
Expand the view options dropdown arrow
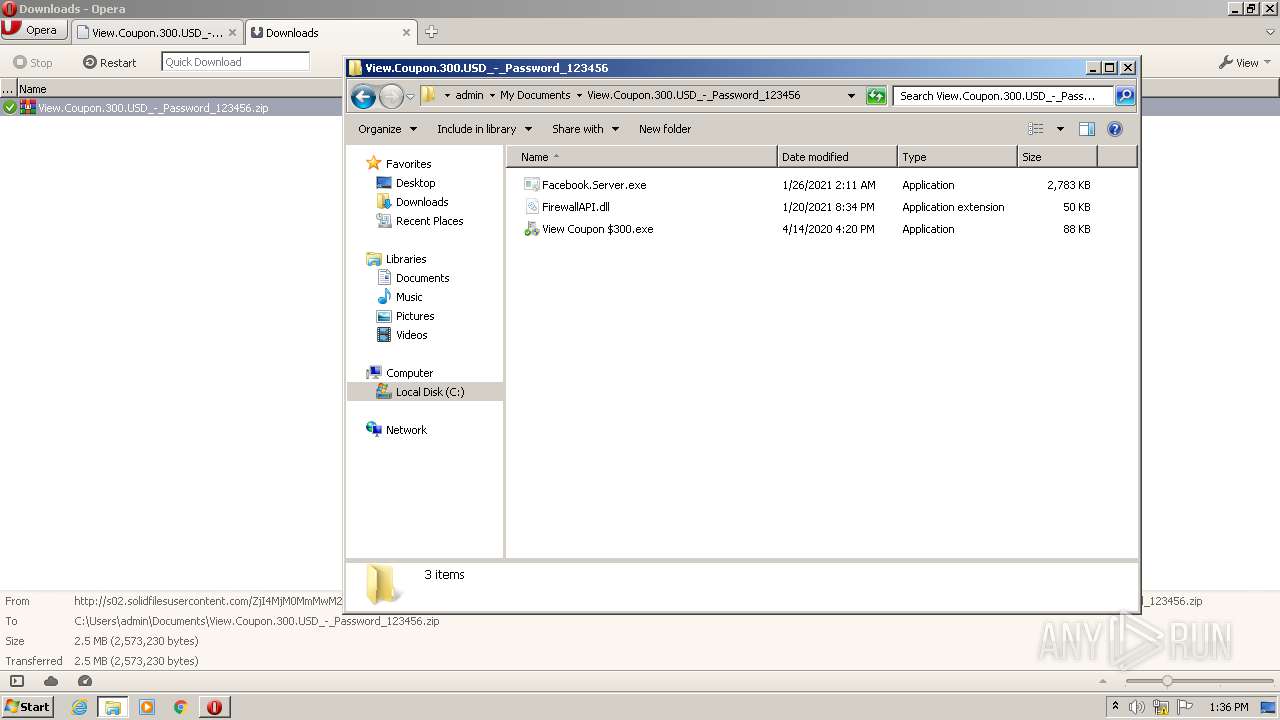click(1060, 129)
